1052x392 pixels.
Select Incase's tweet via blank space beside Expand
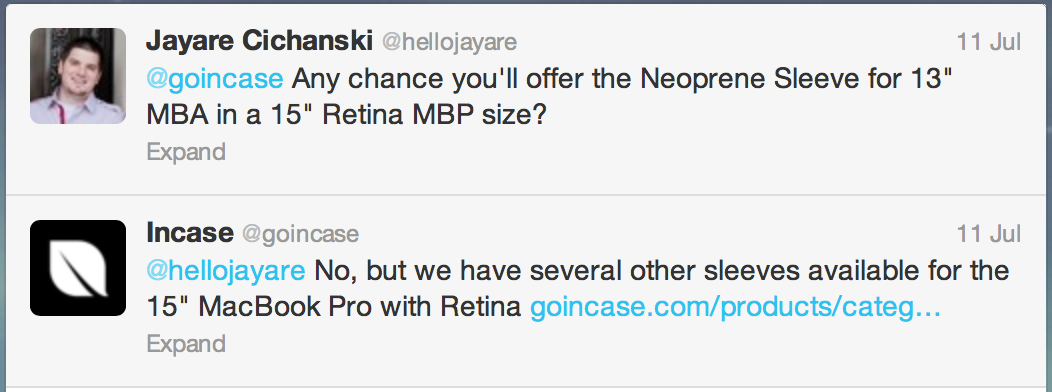click(604, 345)
